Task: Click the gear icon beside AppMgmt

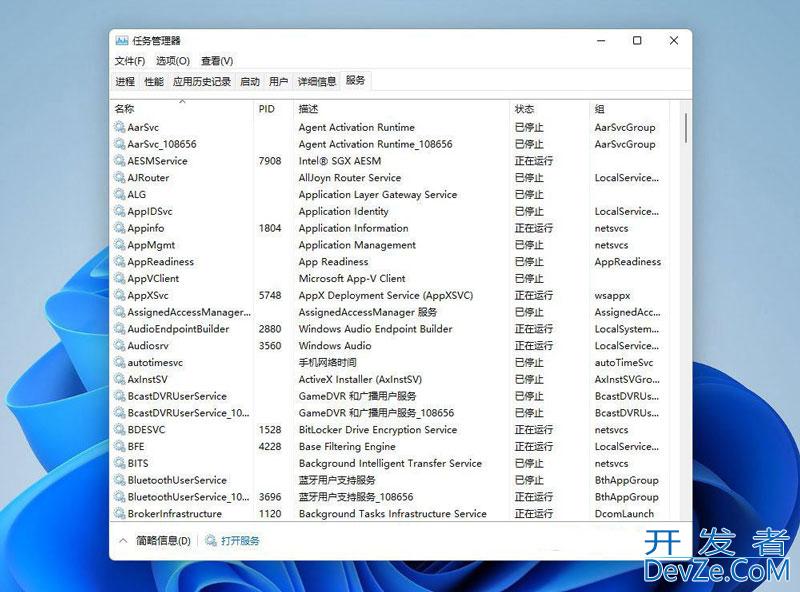Action: click(119, 245)
